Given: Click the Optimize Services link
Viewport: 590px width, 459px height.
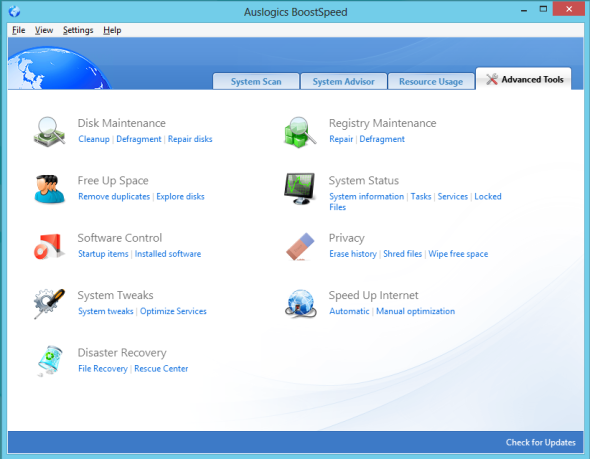Looking at the screenshot, I should pos(173,311).
